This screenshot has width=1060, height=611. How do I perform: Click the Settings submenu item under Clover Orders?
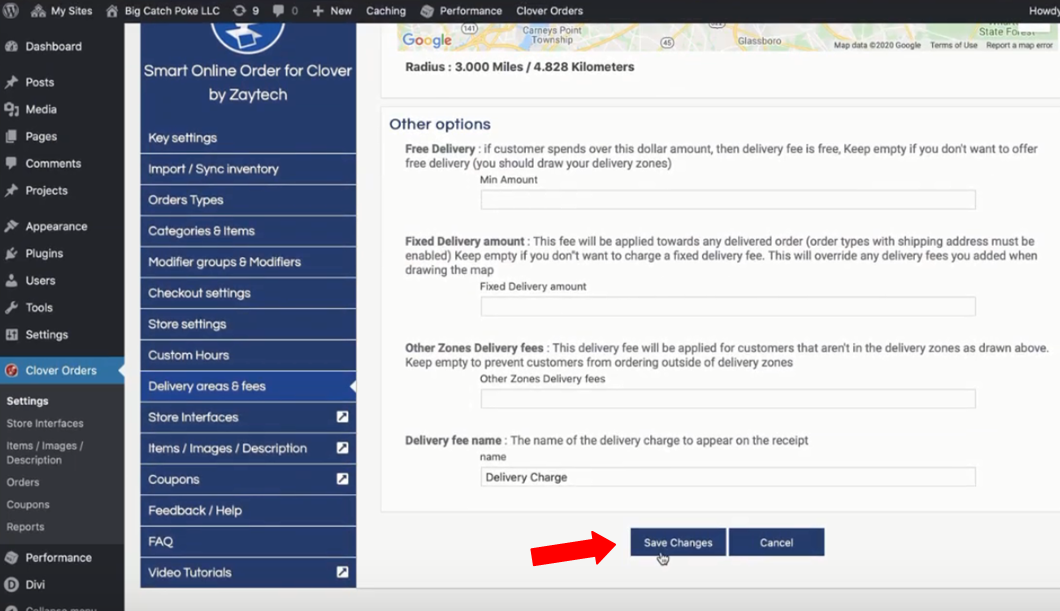tap(28, 401)
